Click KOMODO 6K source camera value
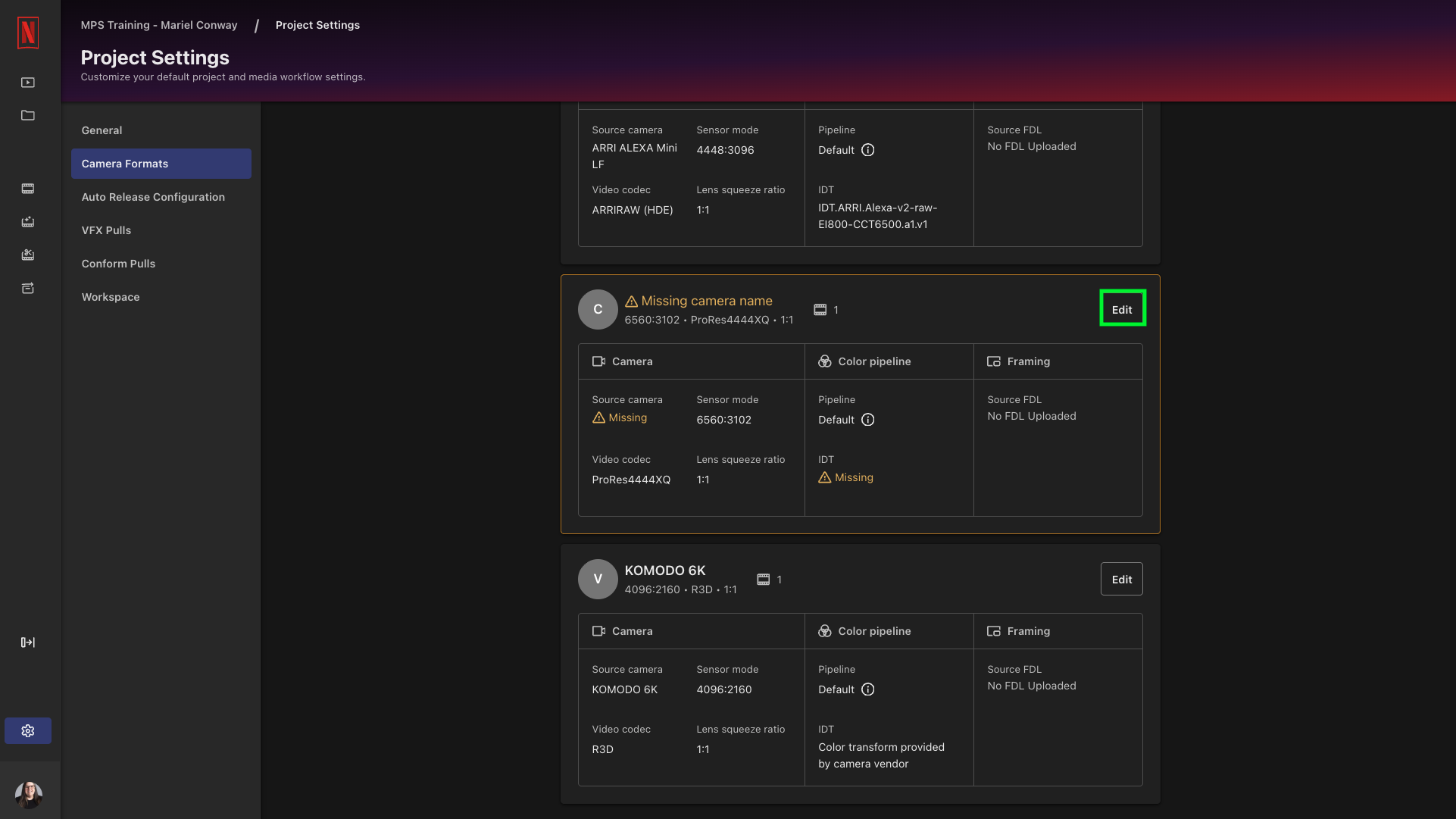1456x819 pixels. tap(625, 689)
